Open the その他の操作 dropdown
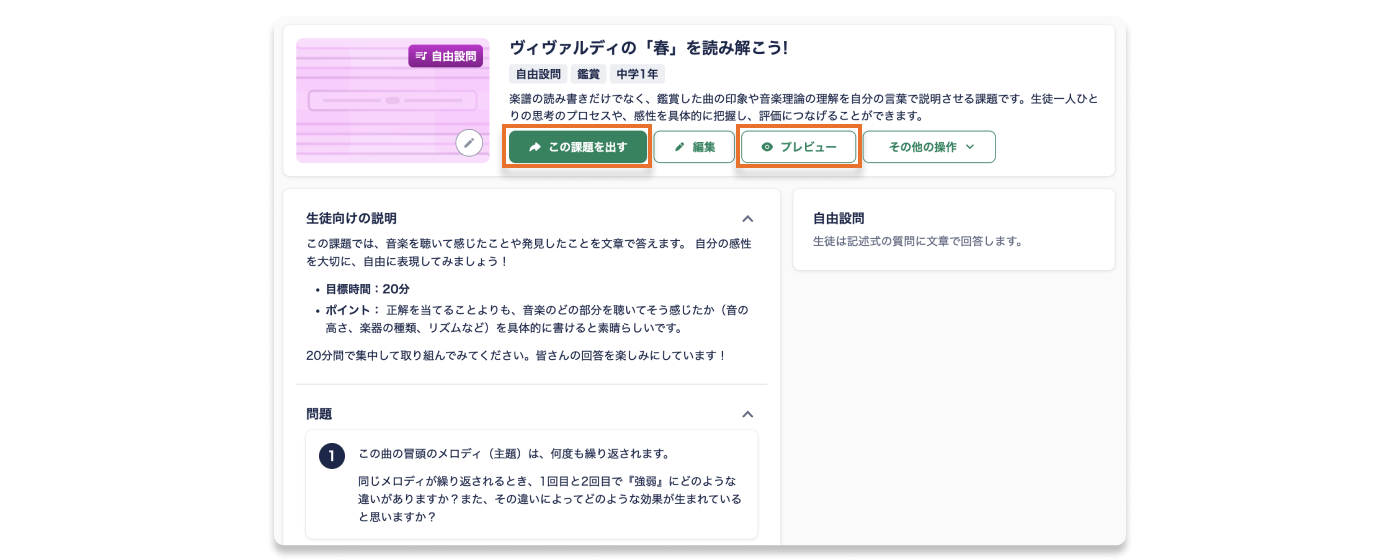1400x560 pixels. [x=930, y=146]
